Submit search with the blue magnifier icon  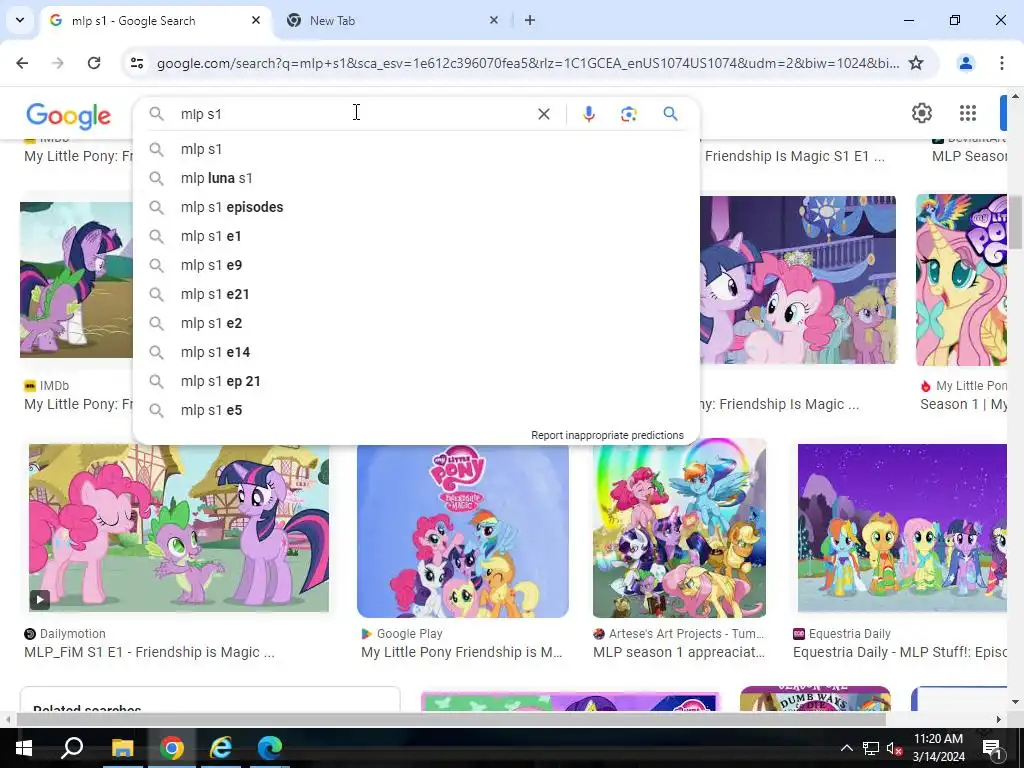point(670,114)
